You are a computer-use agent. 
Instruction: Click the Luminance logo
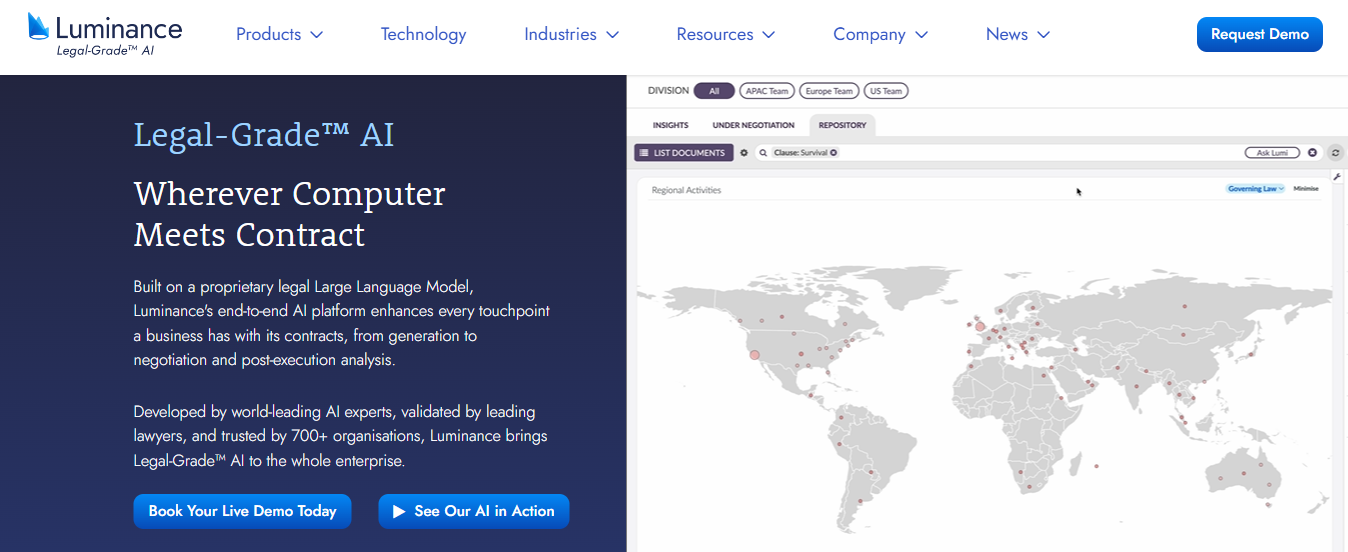(x=105, y=35)
